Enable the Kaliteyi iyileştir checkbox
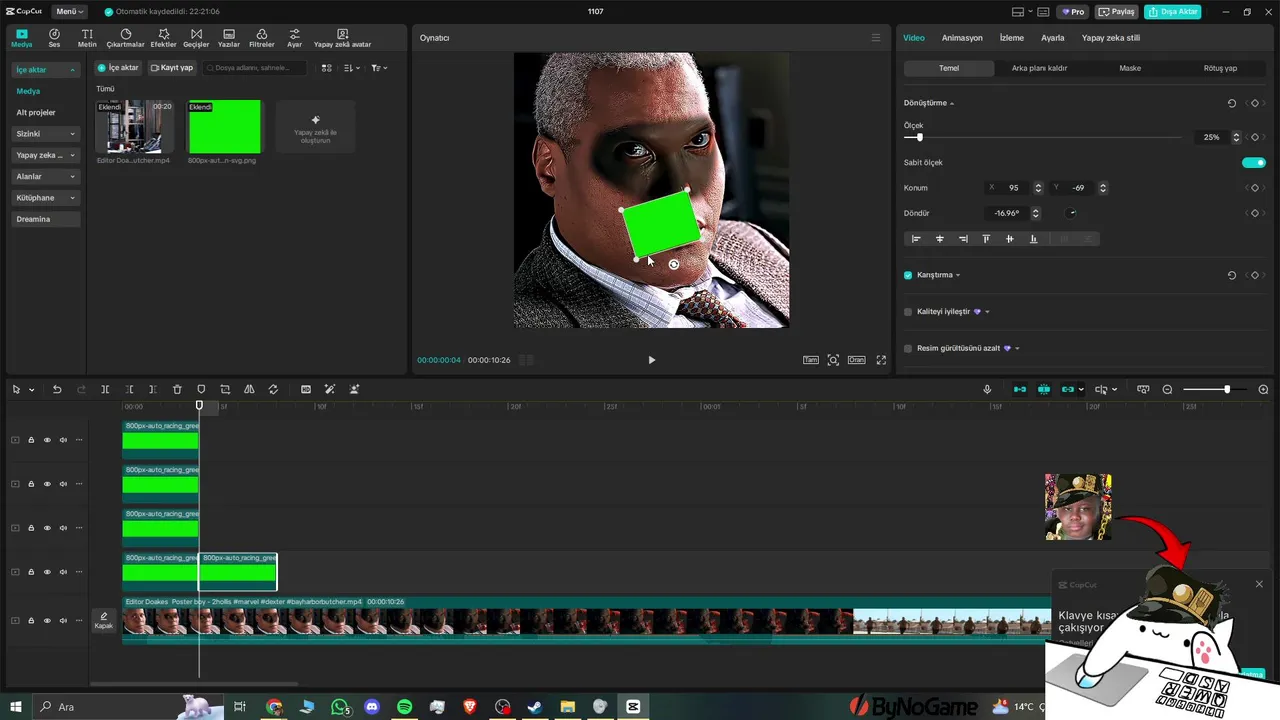 pyautogui.click(x=908, y=312)
